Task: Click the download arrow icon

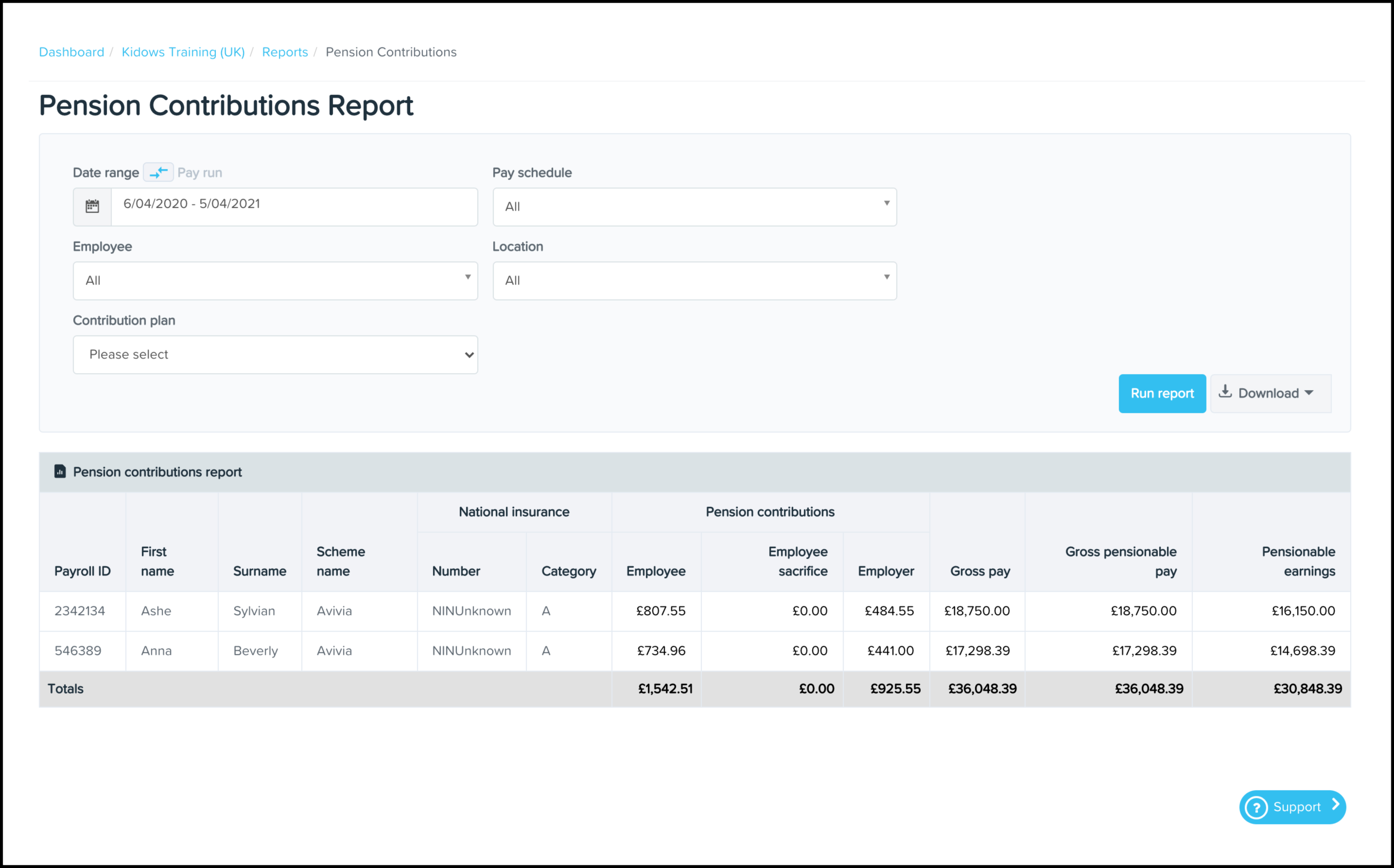Action: point(1225,392)
